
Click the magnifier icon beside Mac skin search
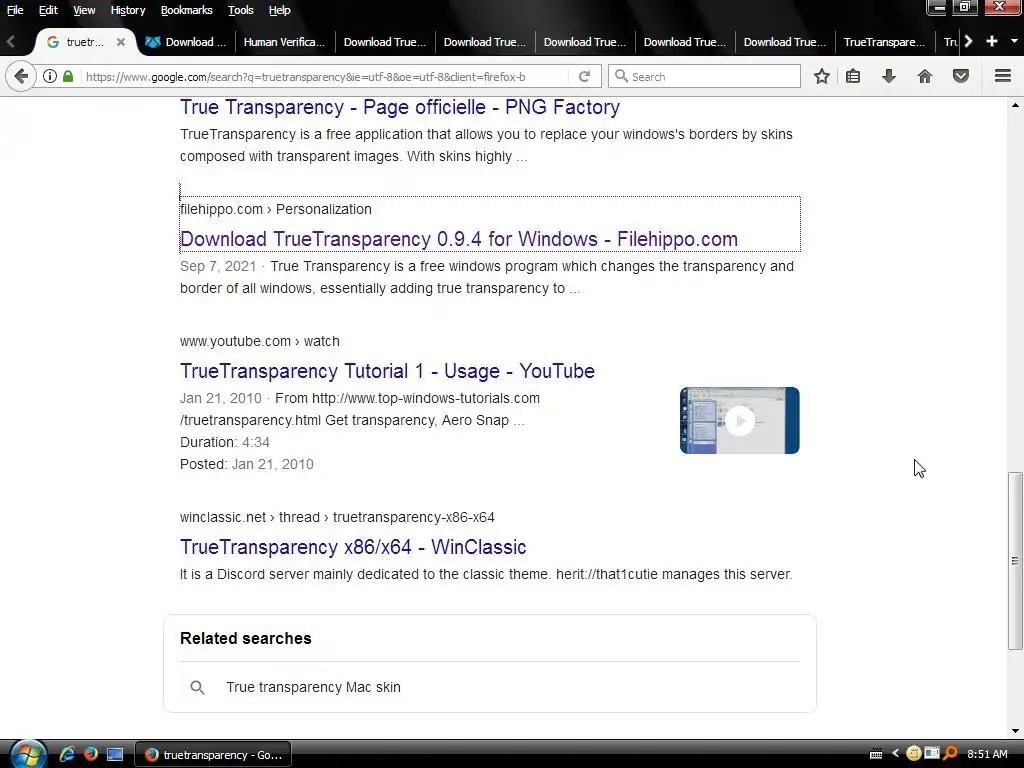tap(197, 687)
